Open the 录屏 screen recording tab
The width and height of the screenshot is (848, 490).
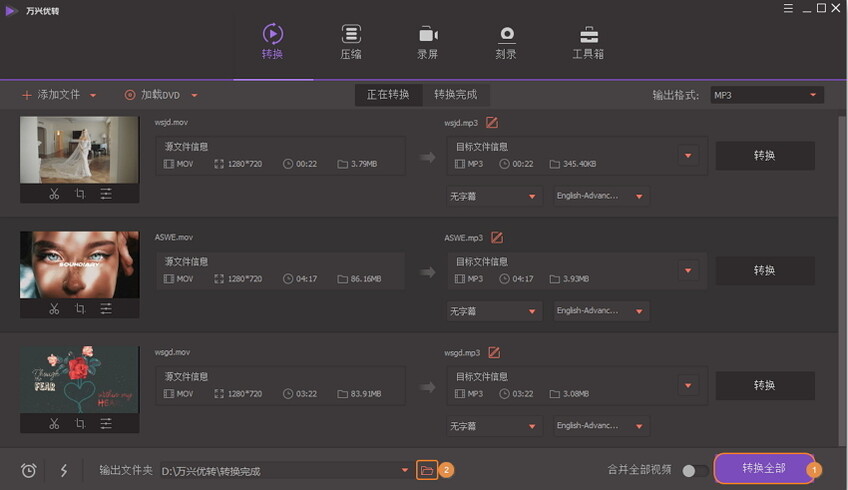428,41
